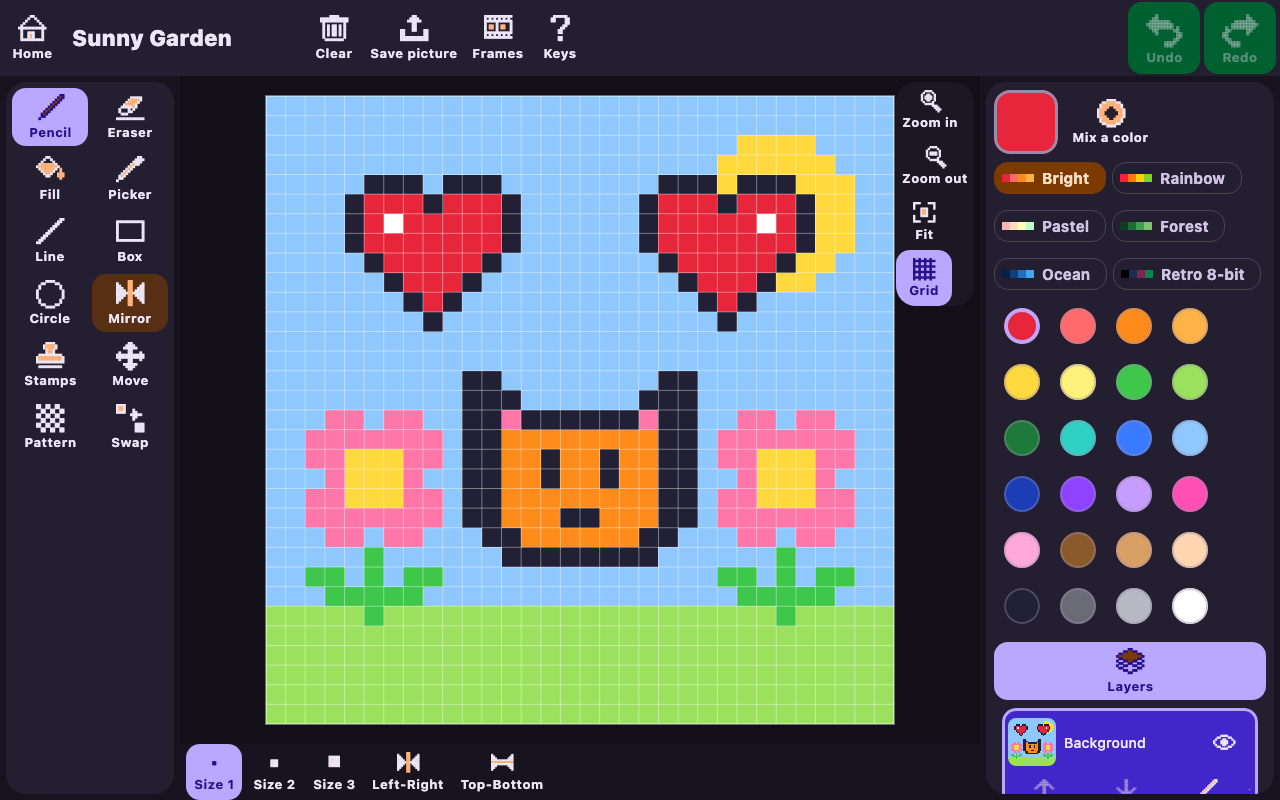
Task: Toggle Mirror drawing mode
Action: (x=130, y=303)
